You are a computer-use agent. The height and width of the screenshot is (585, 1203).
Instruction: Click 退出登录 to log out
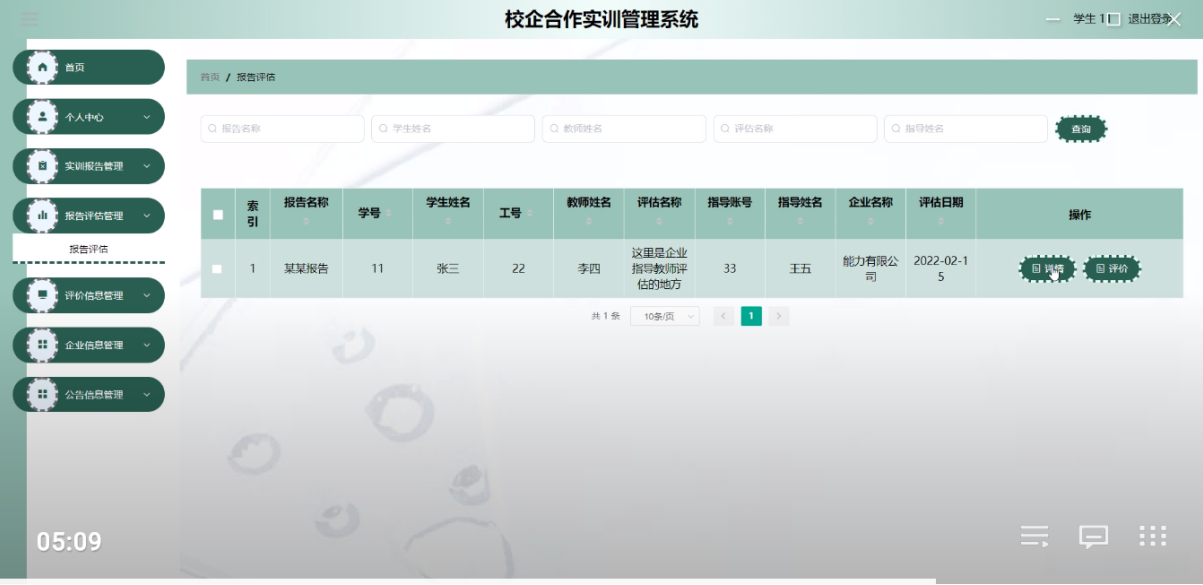[1150, 19]
